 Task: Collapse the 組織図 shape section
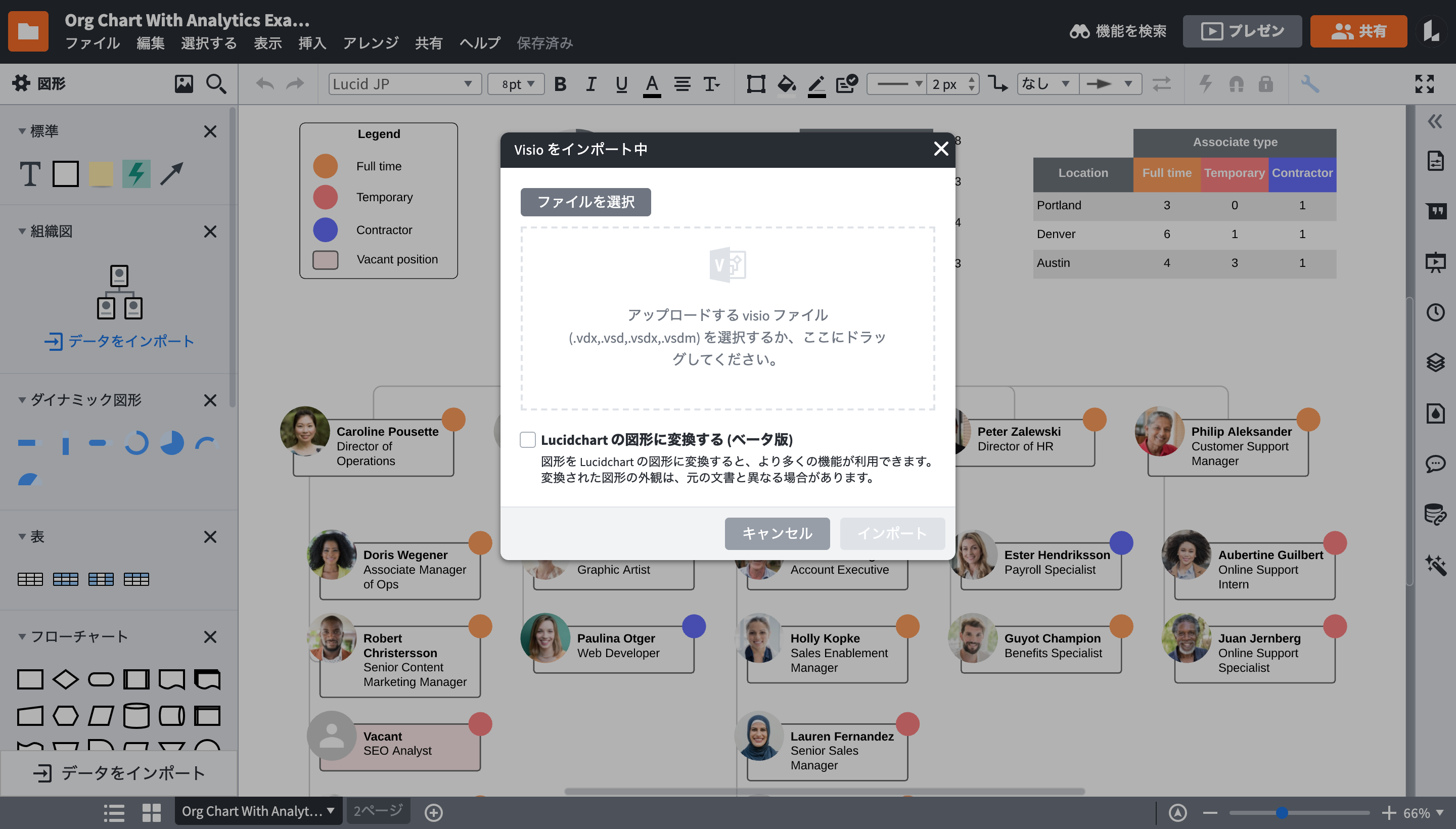22,232
